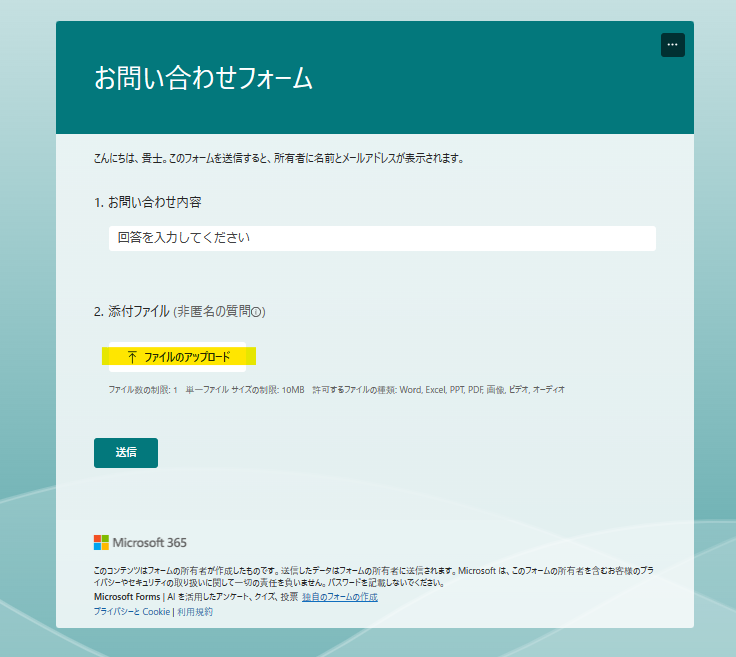The image size is (736, 657).
Task: Click the このコンテンツはフォームの所有者 disclaimer text
Action: point(374,577)
